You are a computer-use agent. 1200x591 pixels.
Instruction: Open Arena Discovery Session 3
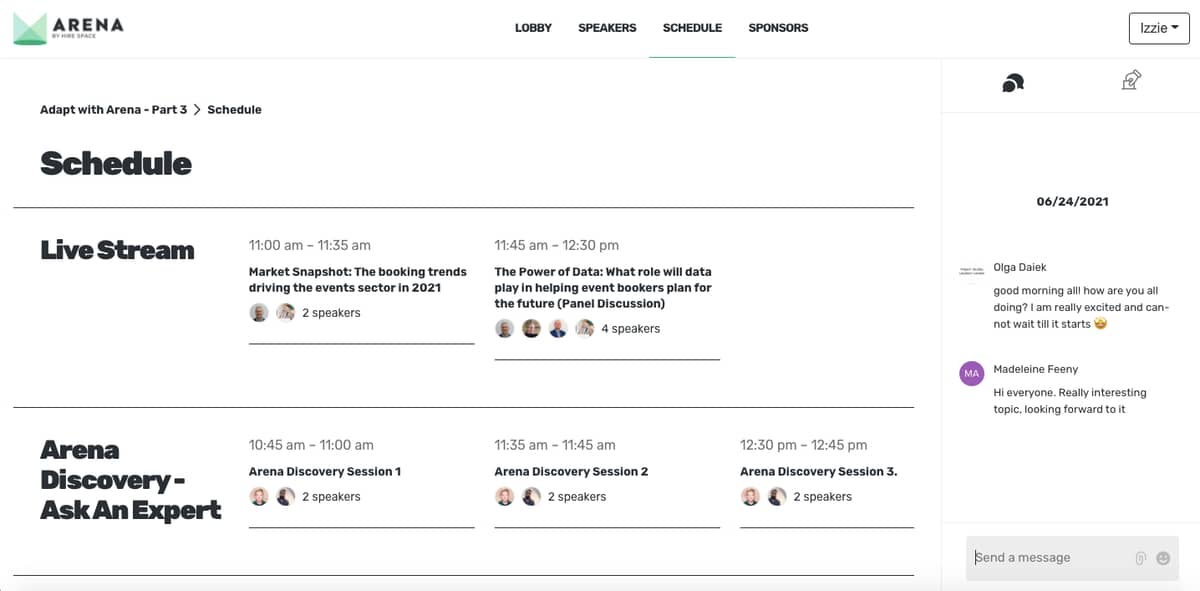click(x=818, y=471)
